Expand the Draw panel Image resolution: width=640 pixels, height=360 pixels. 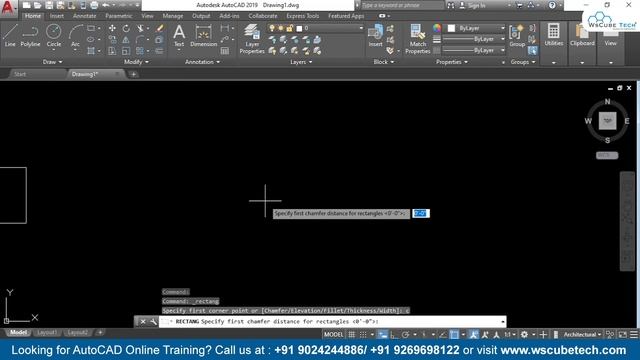pos(52,62)
